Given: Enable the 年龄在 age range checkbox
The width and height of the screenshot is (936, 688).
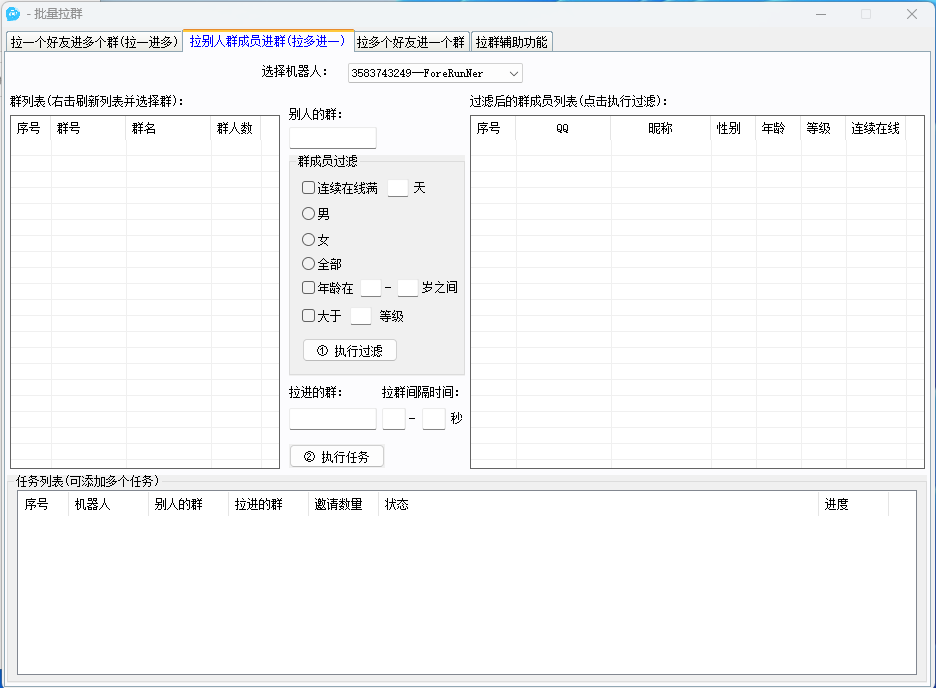Looking at the screenshot, I should click(x=309, y=288).
